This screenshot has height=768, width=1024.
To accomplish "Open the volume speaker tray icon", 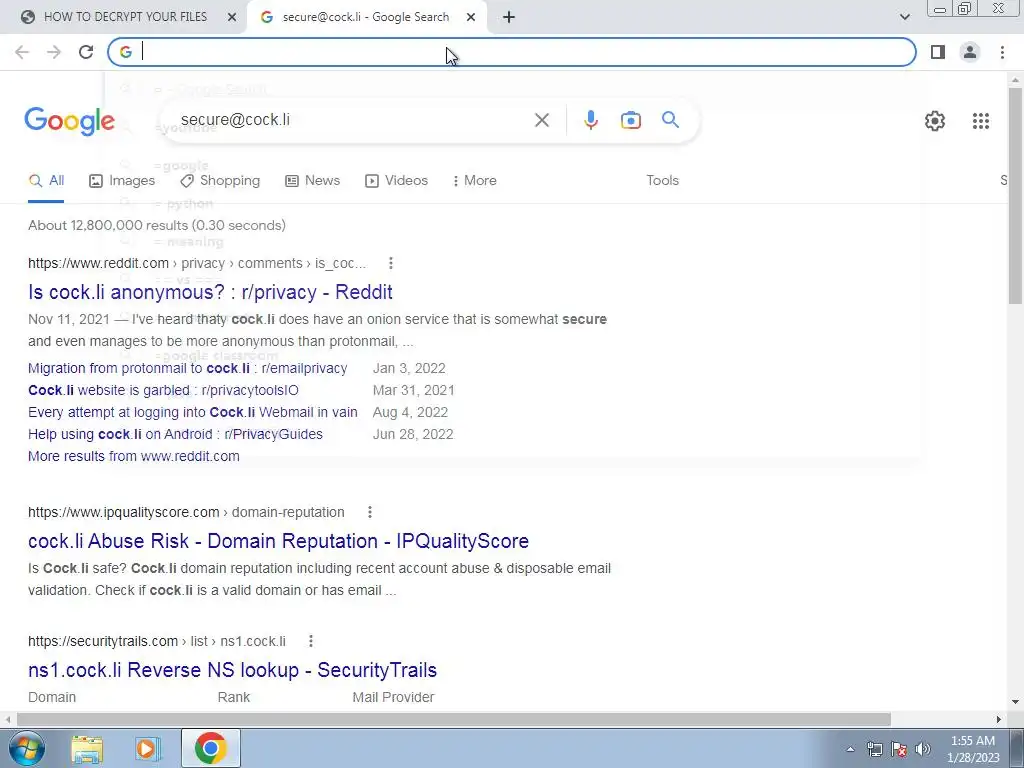I will 923,749.
